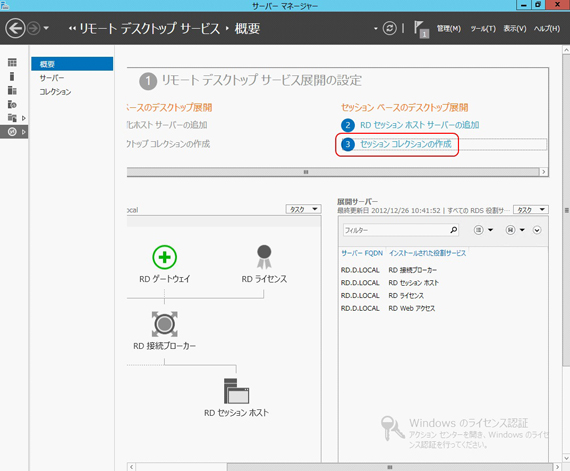Expand Remote Desktop Services sidebar arrow

point(24,132)
